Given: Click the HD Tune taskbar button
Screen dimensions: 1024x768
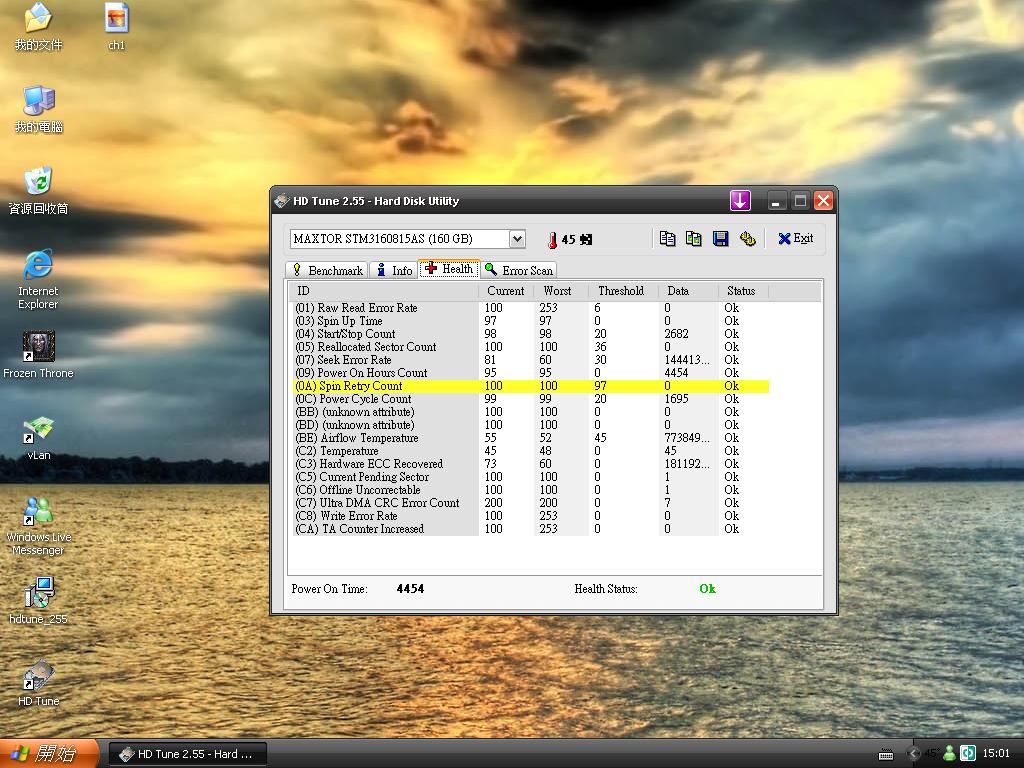Looking at the screenshot, I should click(x=186, y=754).
